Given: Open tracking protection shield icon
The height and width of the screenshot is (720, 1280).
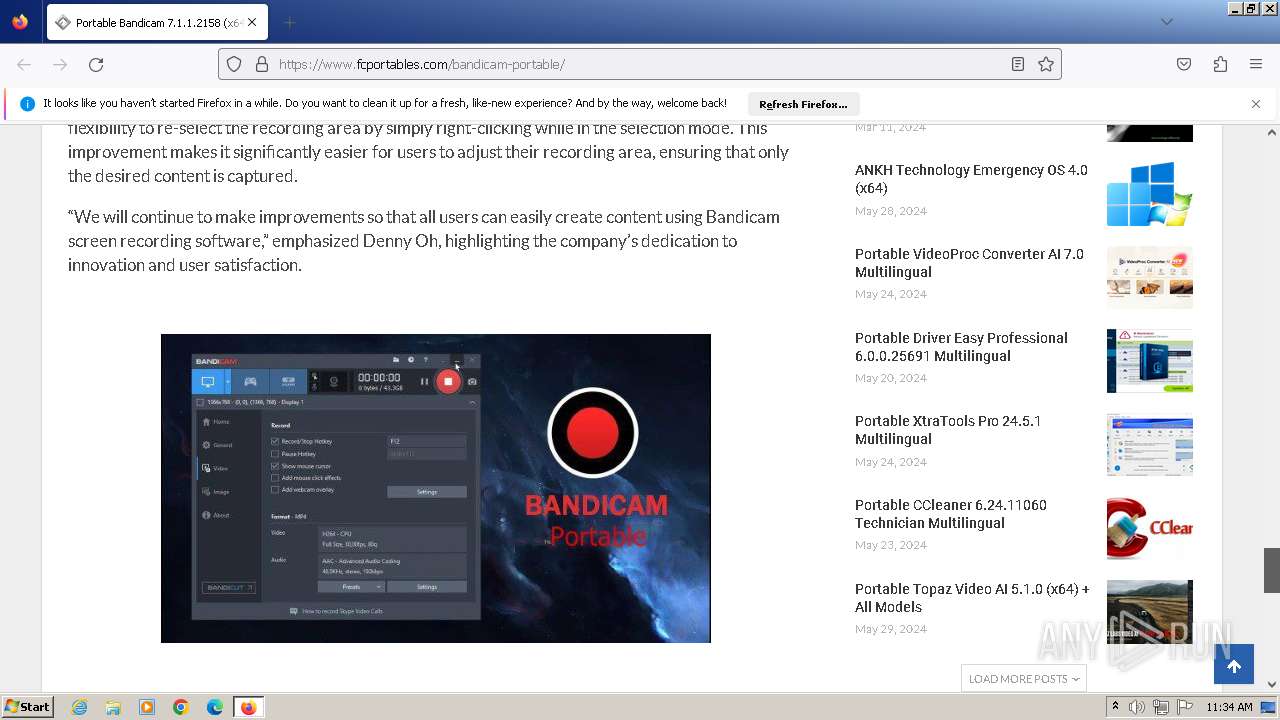Looking at the screenshot, I should (234, 64).
